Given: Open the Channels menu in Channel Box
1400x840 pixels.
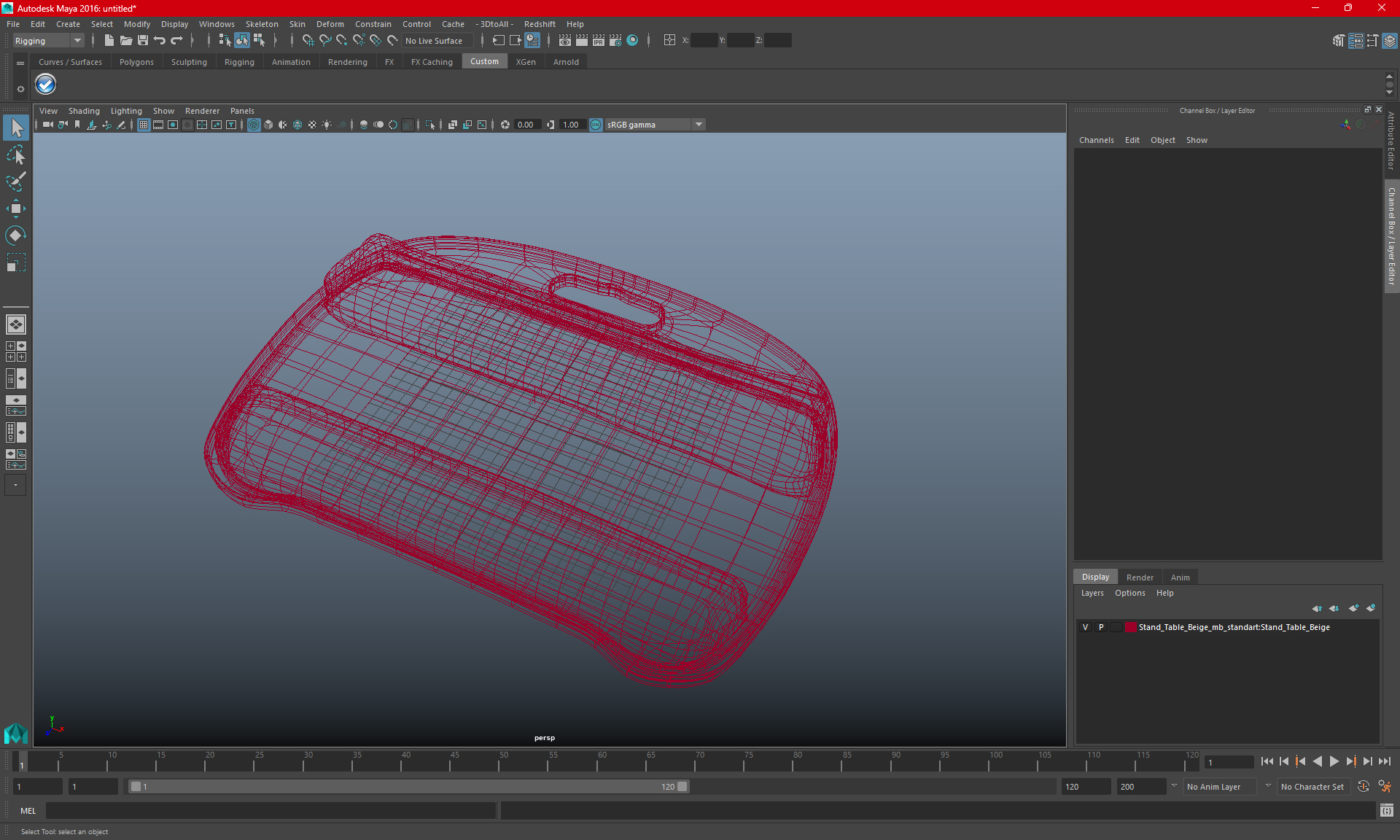Looking at the screenshot, I should pos(1096,140).
